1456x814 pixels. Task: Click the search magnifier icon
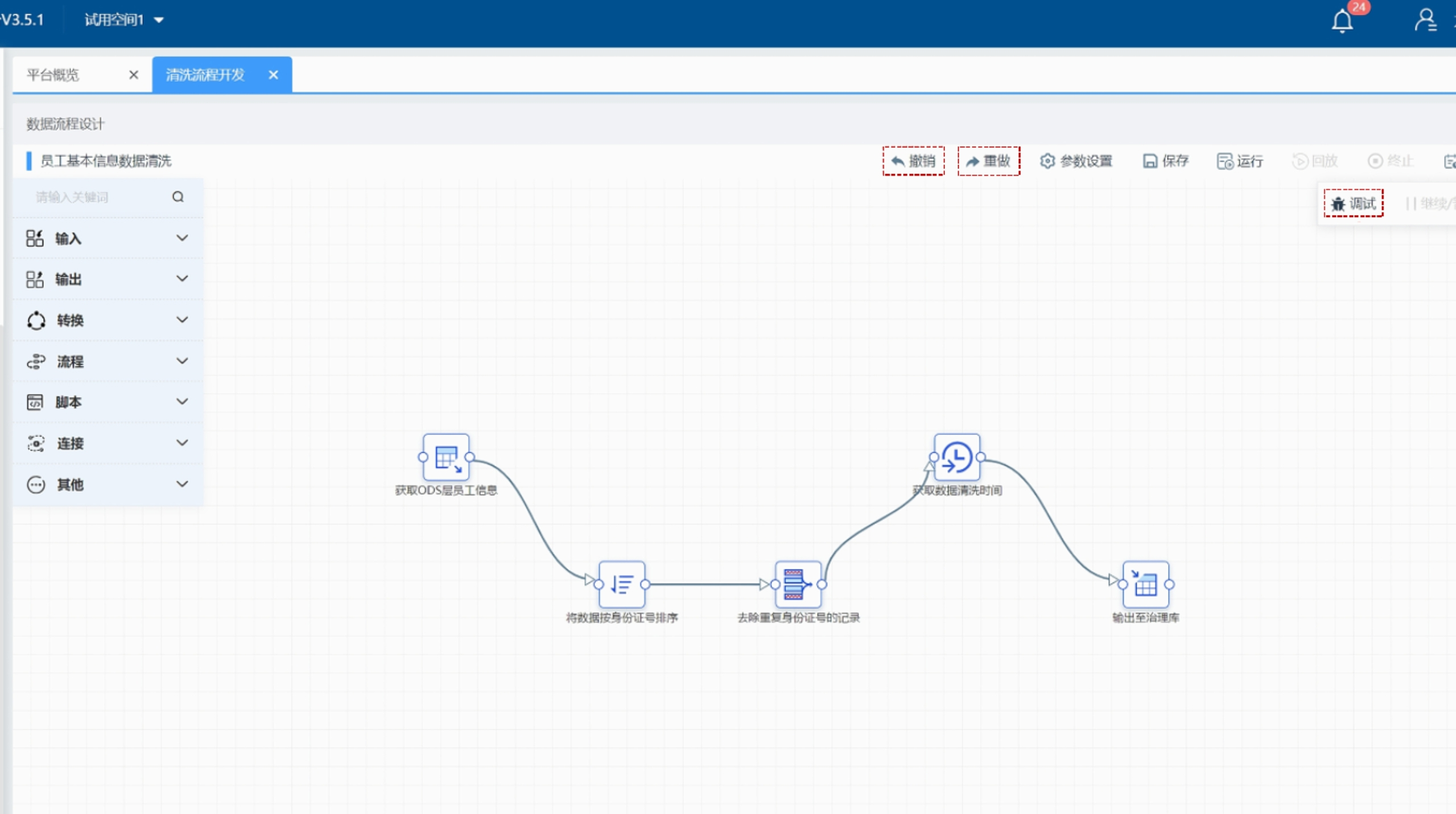click(x=178, y=197)
